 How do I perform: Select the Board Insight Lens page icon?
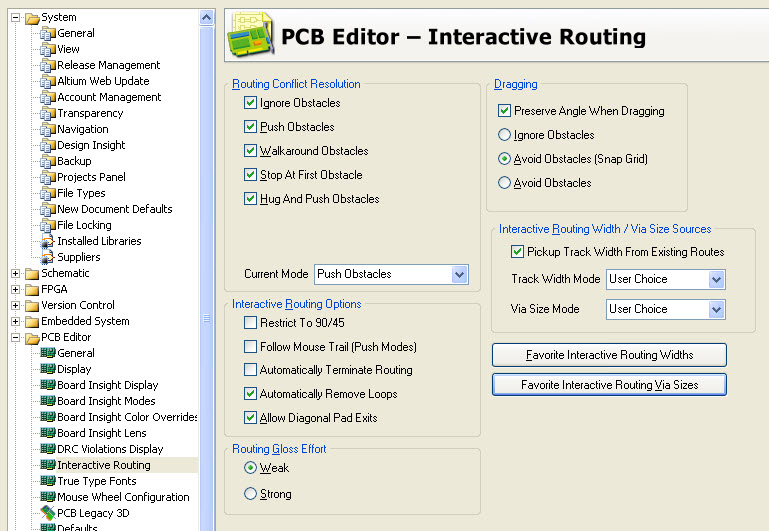(48, 433)
